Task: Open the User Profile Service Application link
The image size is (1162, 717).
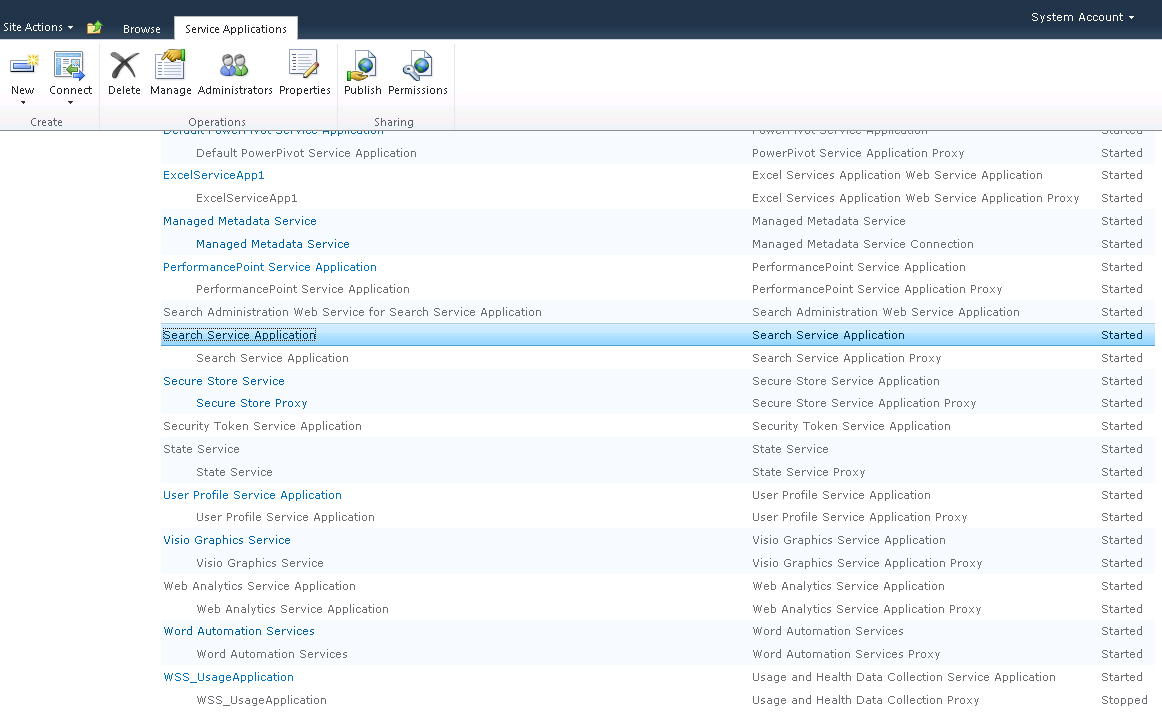Action: click(x=252, y=496)
